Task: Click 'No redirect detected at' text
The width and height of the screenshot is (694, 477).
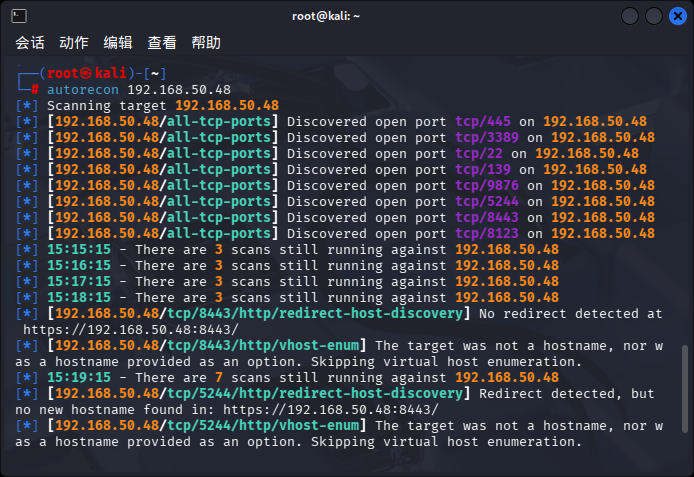Action: click(571, 313)
